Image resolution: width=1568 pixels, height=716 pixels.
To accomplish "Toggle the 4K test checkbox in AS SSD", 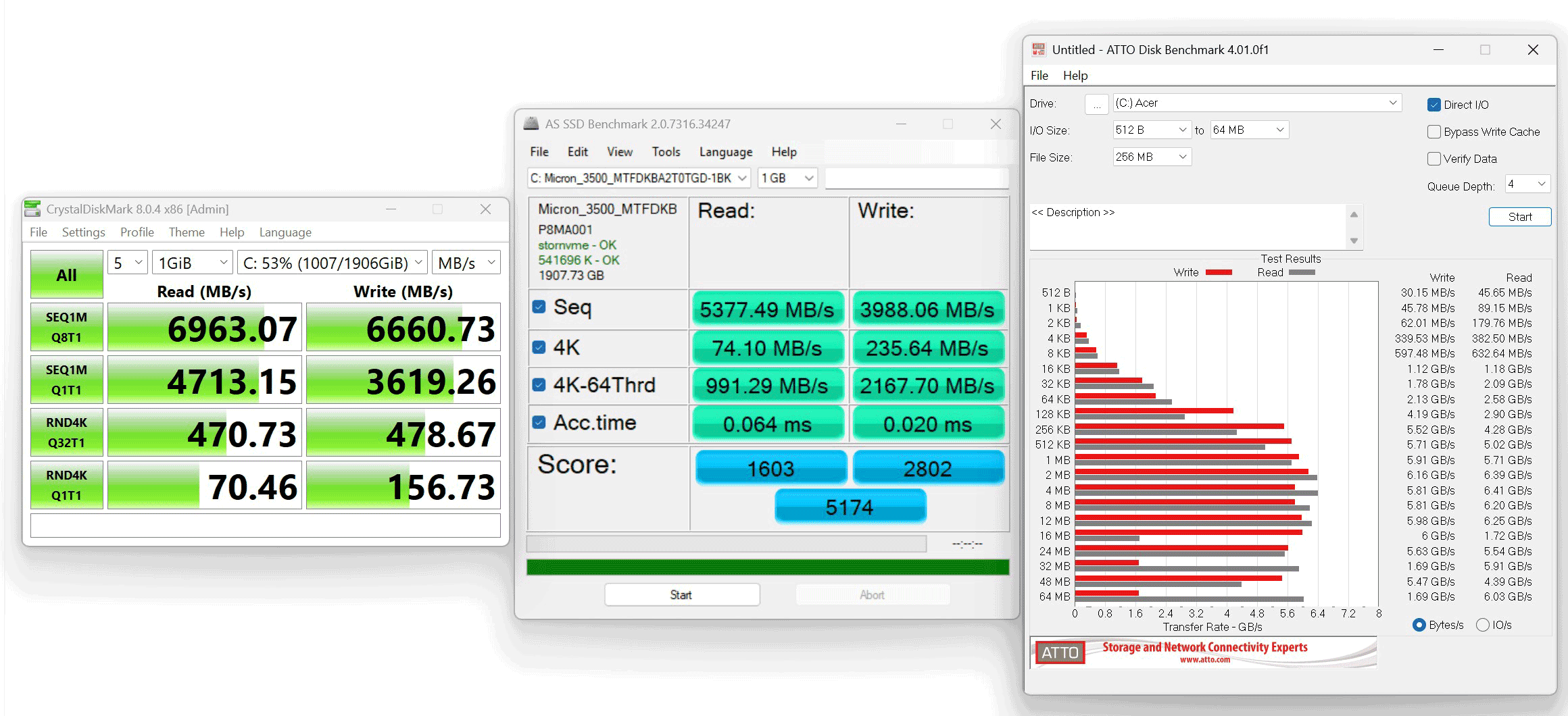I will [x=539, y=347].
